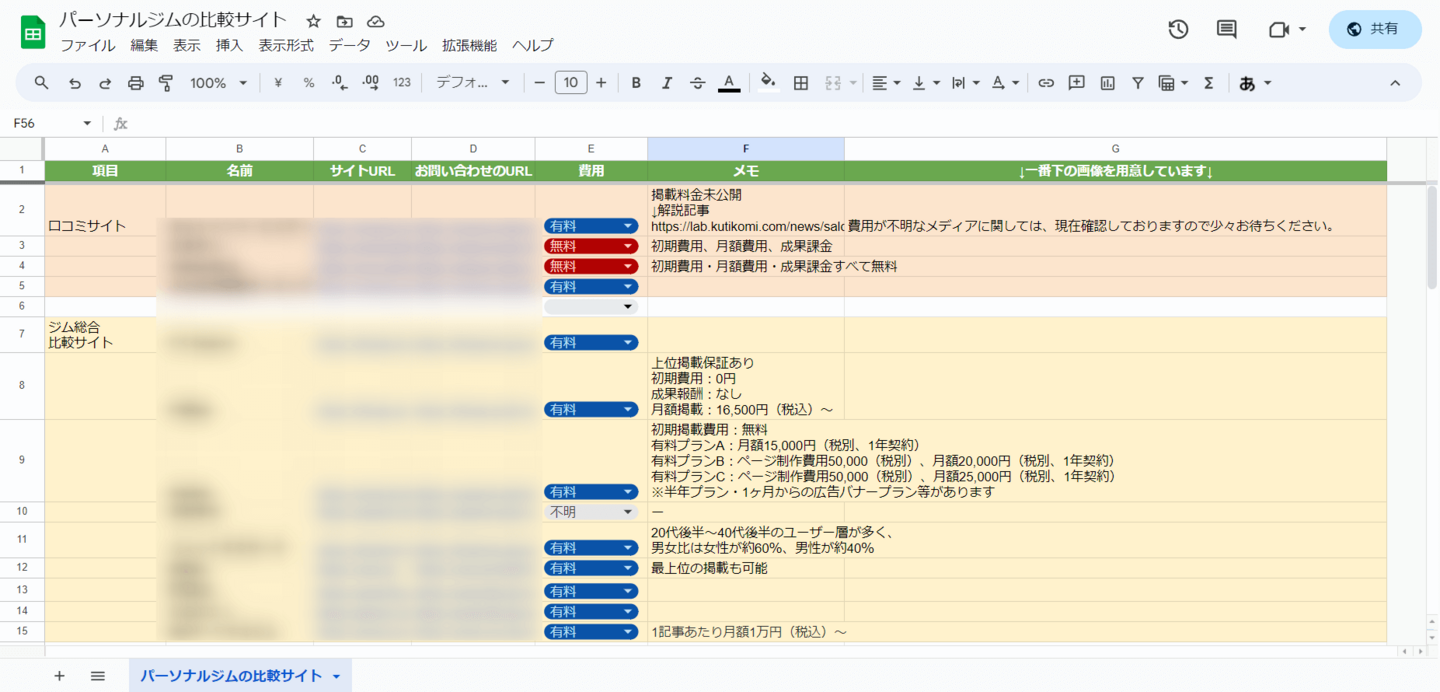Screen dimensions: 1440x692
Task: Click the cell name box showing F56
Action: [50, 123]
